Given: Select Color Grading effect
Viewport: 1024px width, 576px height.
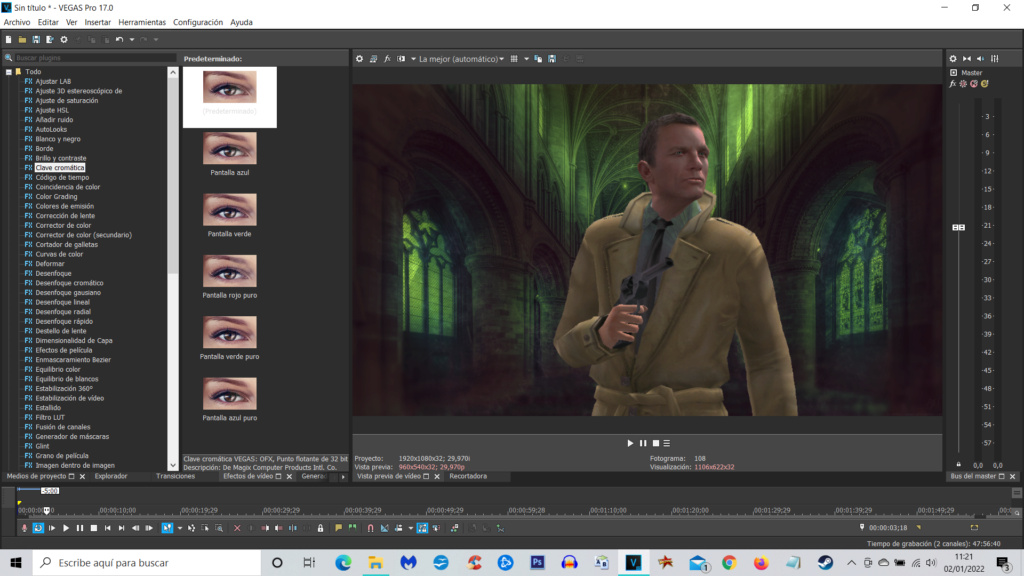Looking at the screenshot, I should coord(56,197).
